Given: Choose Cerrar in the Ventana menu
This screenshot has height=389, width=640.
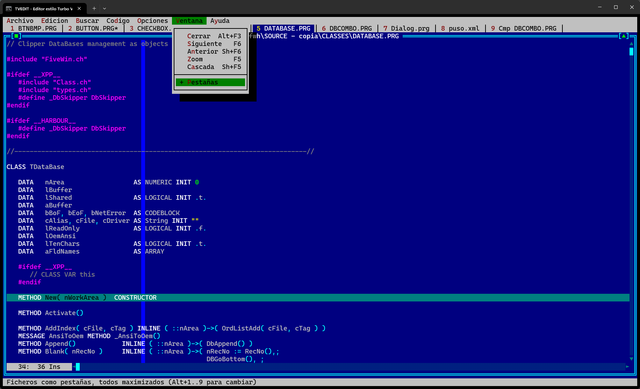Looking at the screenshot, I should tap(210, 36).
